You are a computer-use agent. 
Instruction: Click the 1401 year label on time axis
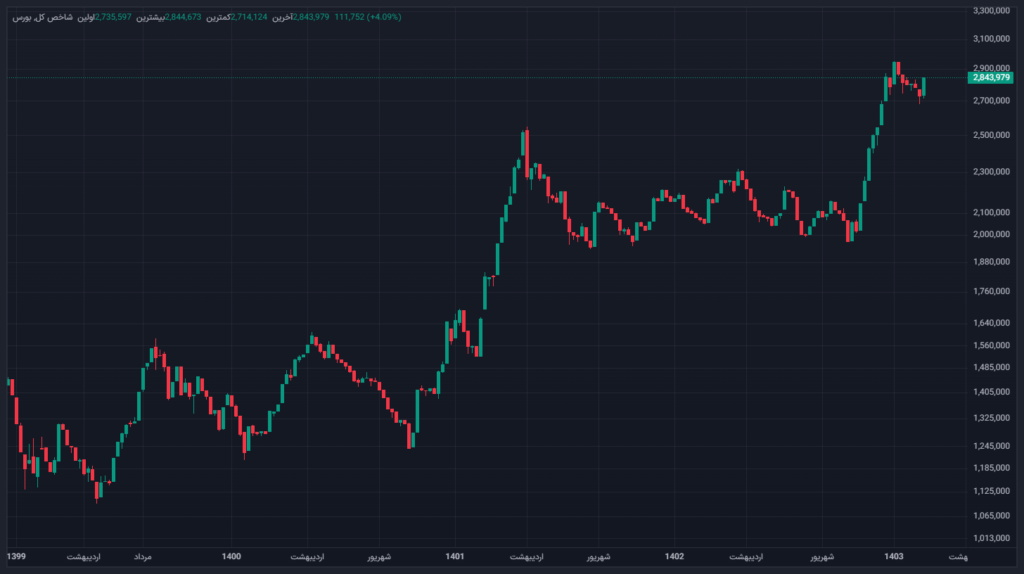tap(455, 556)
